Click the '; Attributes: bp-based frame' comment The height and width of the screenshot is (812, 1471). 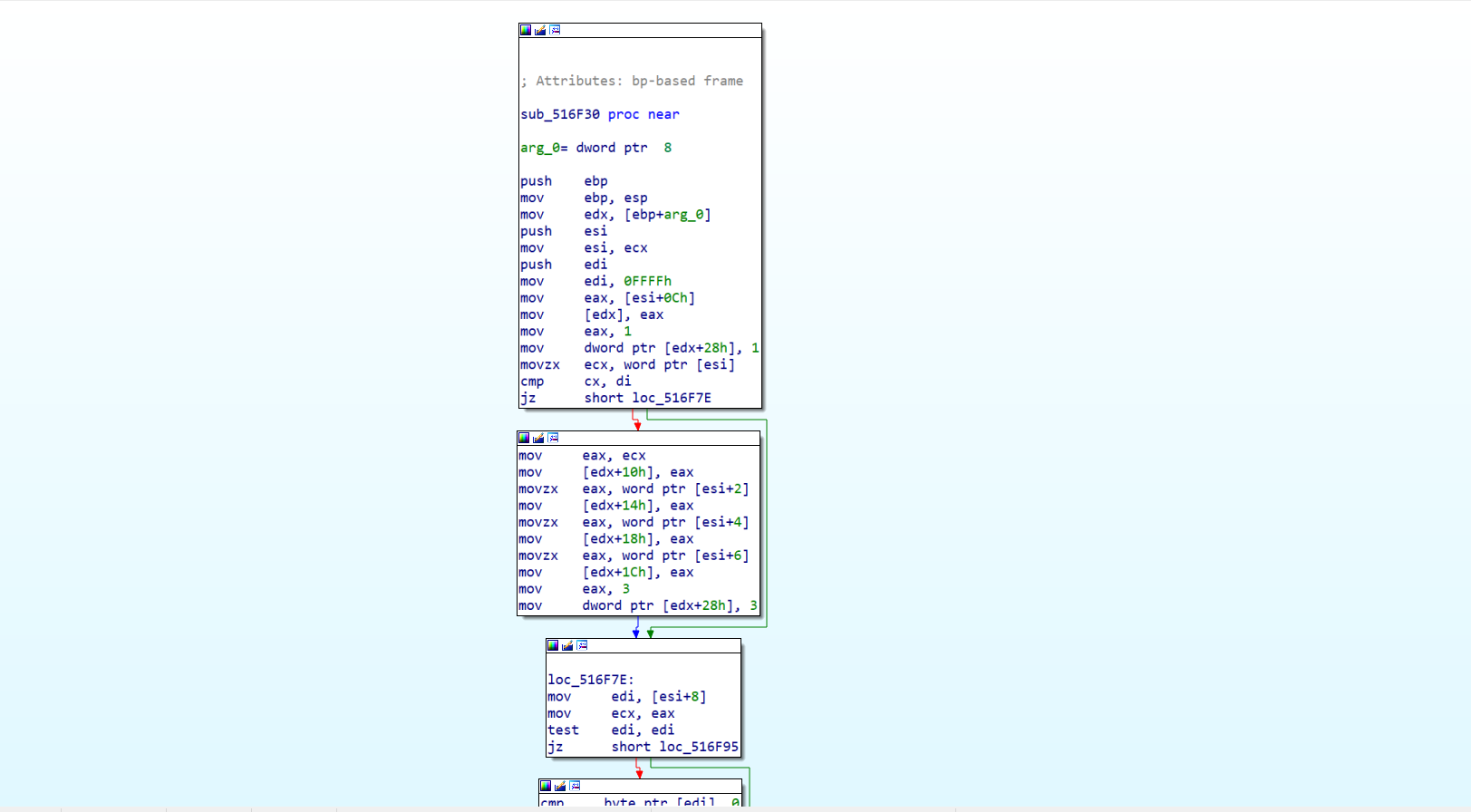pos(632,81)
